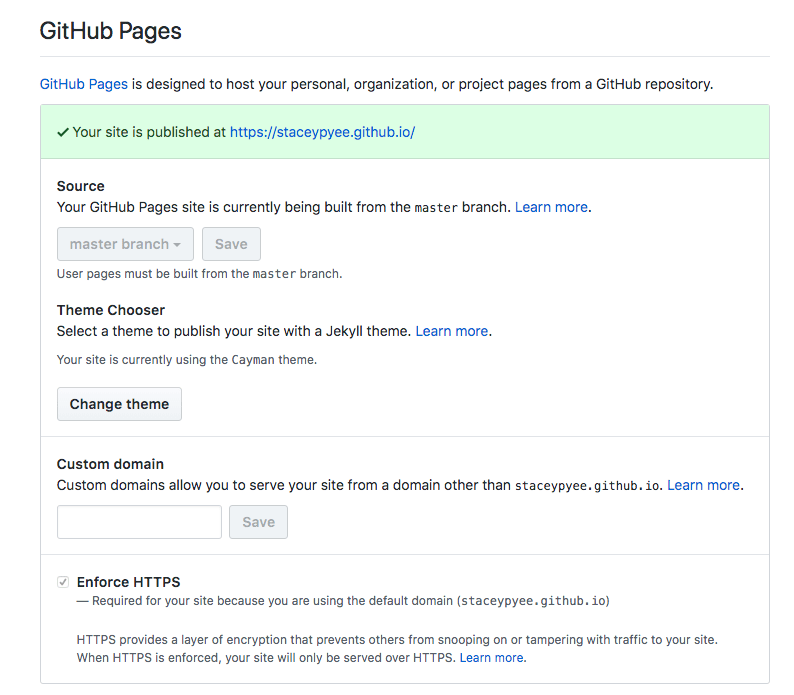
Task: Click 'Your site is currently using the Cayman theme' text
Action: point(187,360)
